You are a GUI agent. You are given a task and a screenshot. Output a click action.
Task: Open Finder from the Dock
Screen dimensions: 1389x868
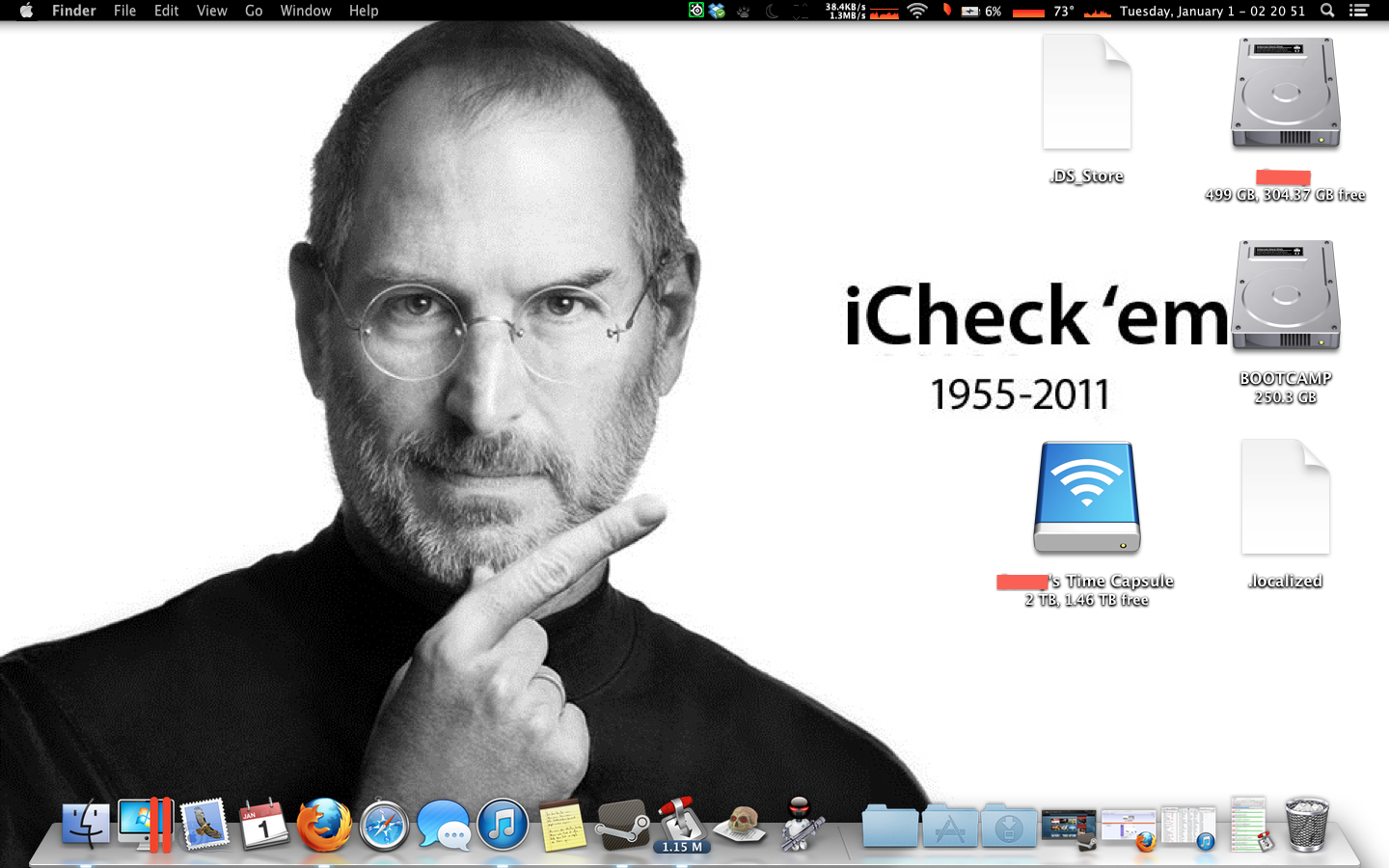click(86, 826)
